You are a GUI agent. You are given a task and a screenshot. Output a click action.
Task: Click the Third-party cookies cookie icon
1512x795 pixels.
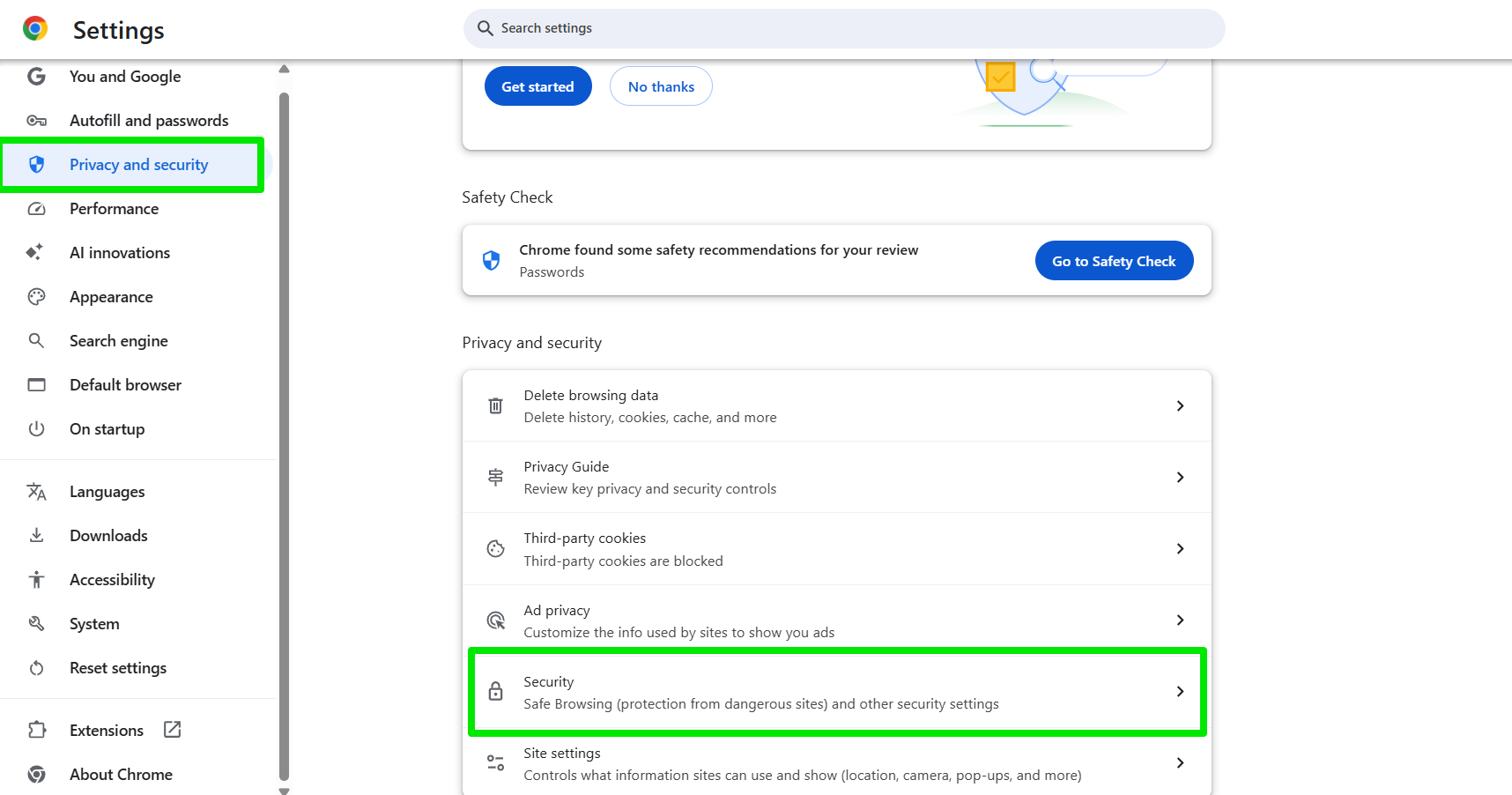496,549
